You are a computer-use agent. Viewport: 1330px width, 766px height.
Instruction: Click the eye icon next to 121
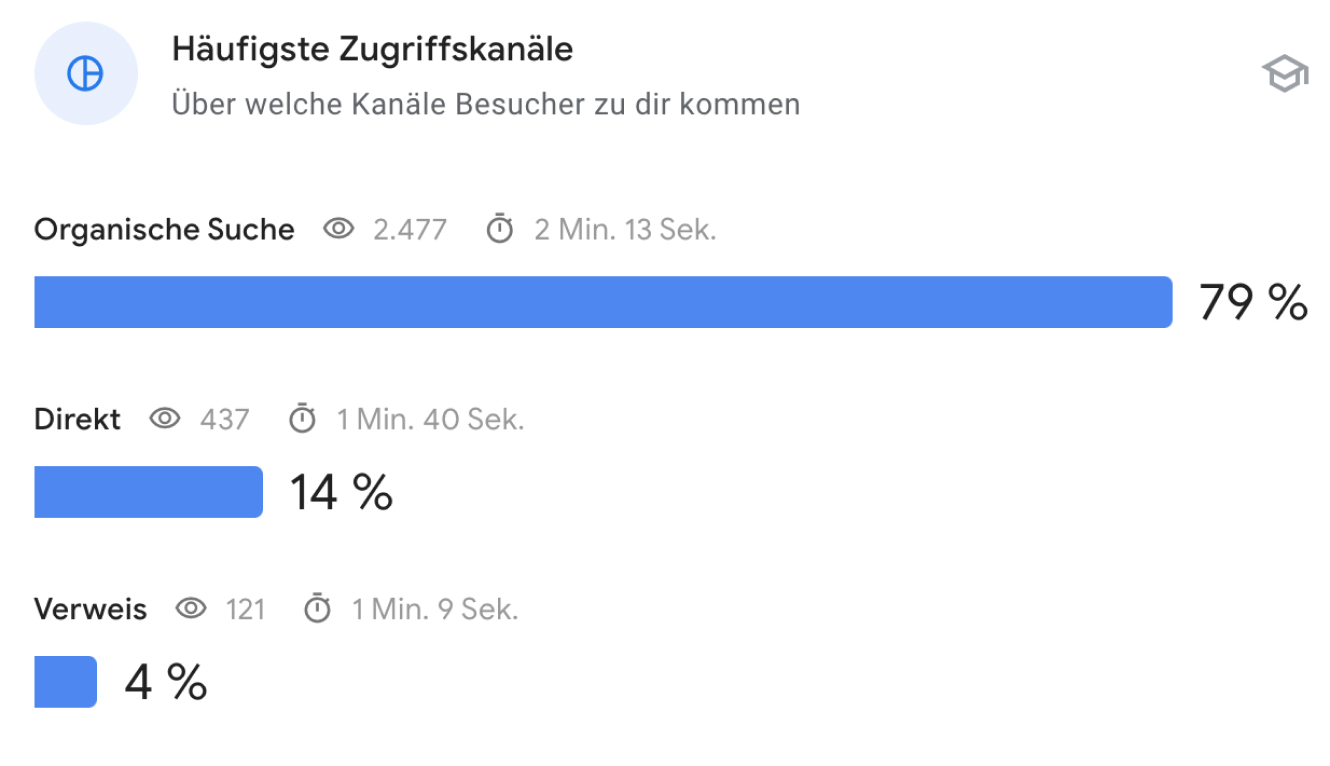click(x=191, y=609)
